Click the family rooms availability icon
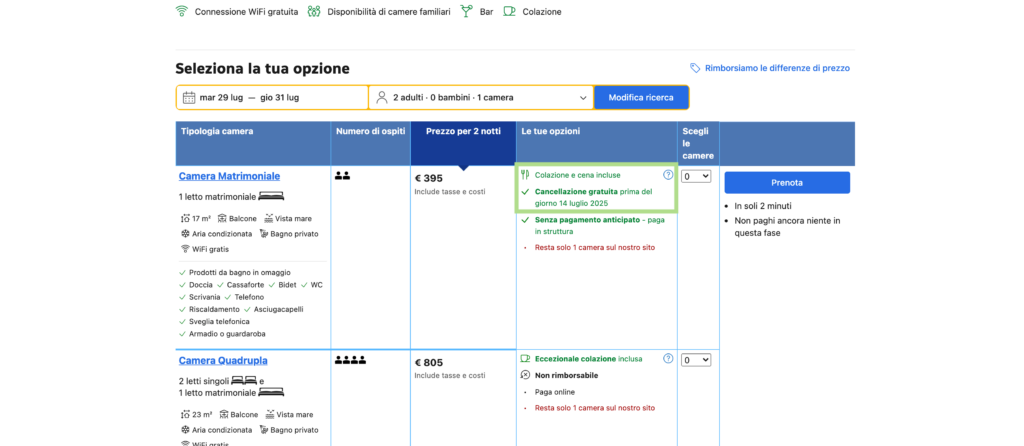The image size is (1024, 446). click(x=314, y=12)
